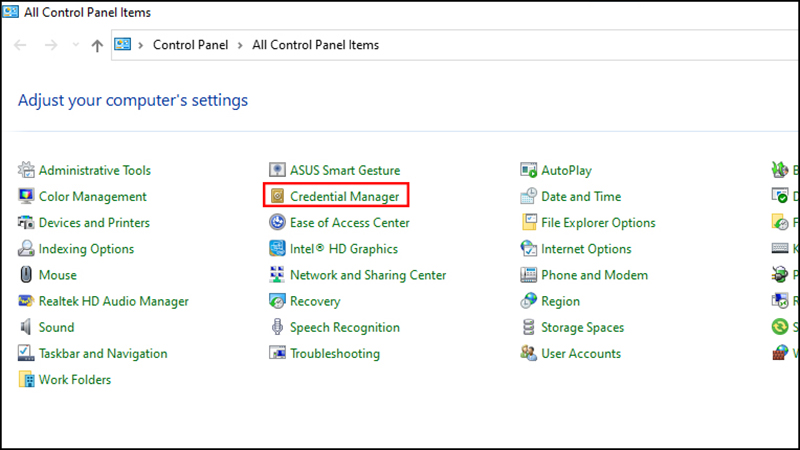Viewport: 800px width, 450px height.
Task: Click the Taskbar and Navigation icon
Action: coord(26,353)
